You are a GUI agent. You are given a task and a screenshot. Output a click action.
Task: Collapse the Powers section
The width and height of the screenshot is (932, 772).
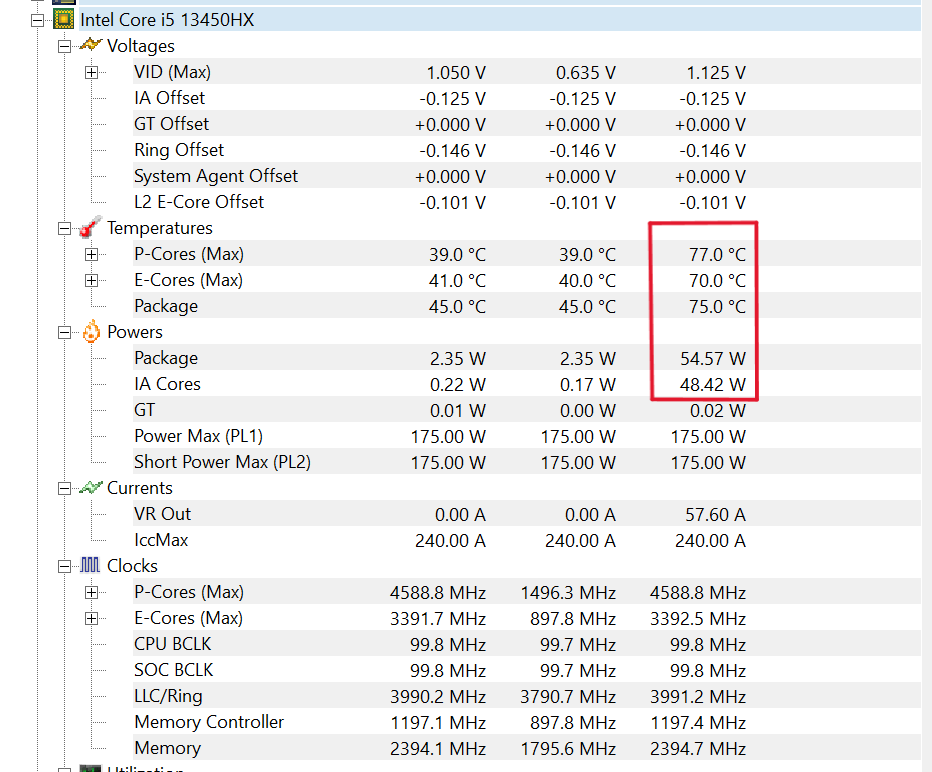pos(64,332)
